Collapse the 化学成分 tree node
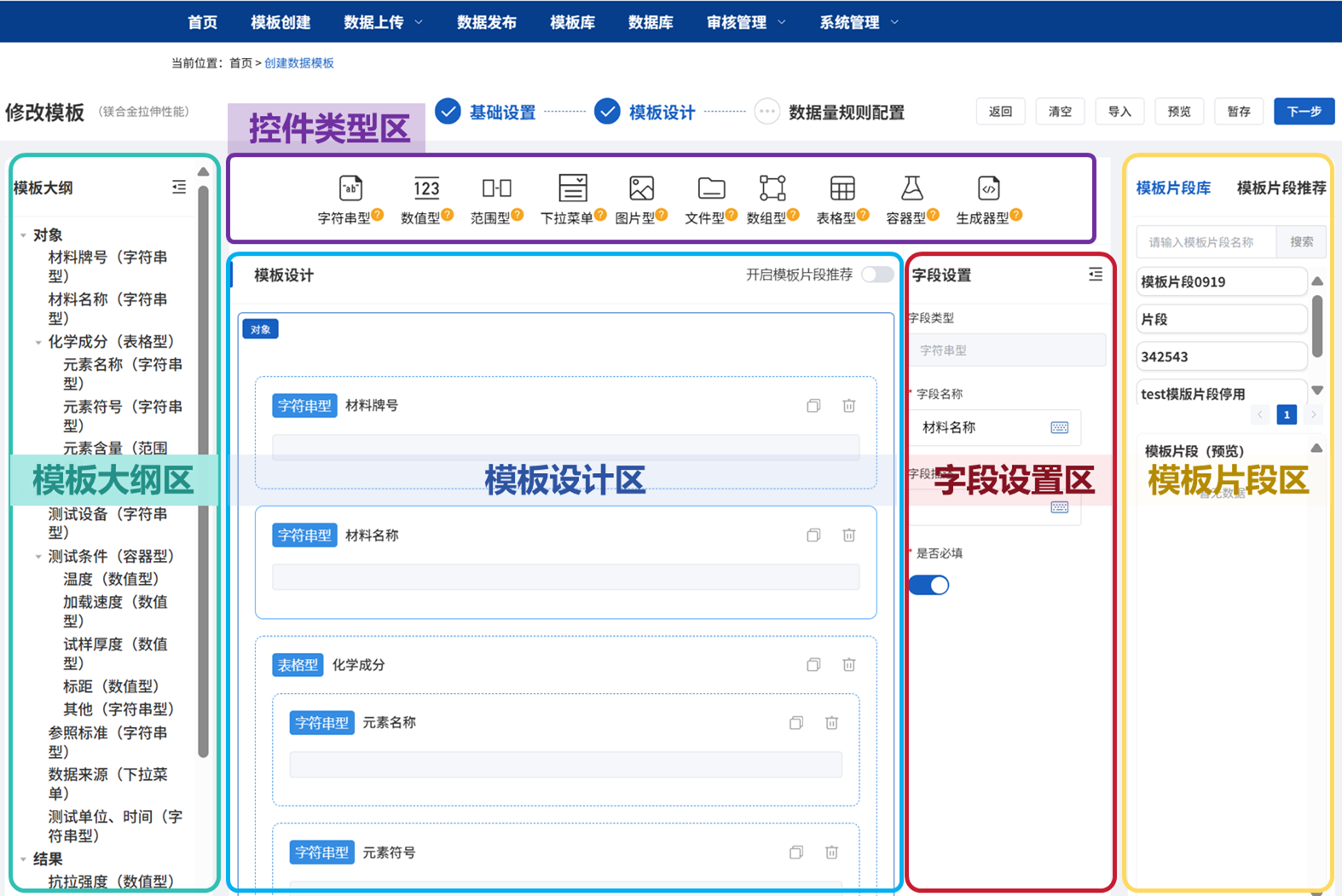 38,342
